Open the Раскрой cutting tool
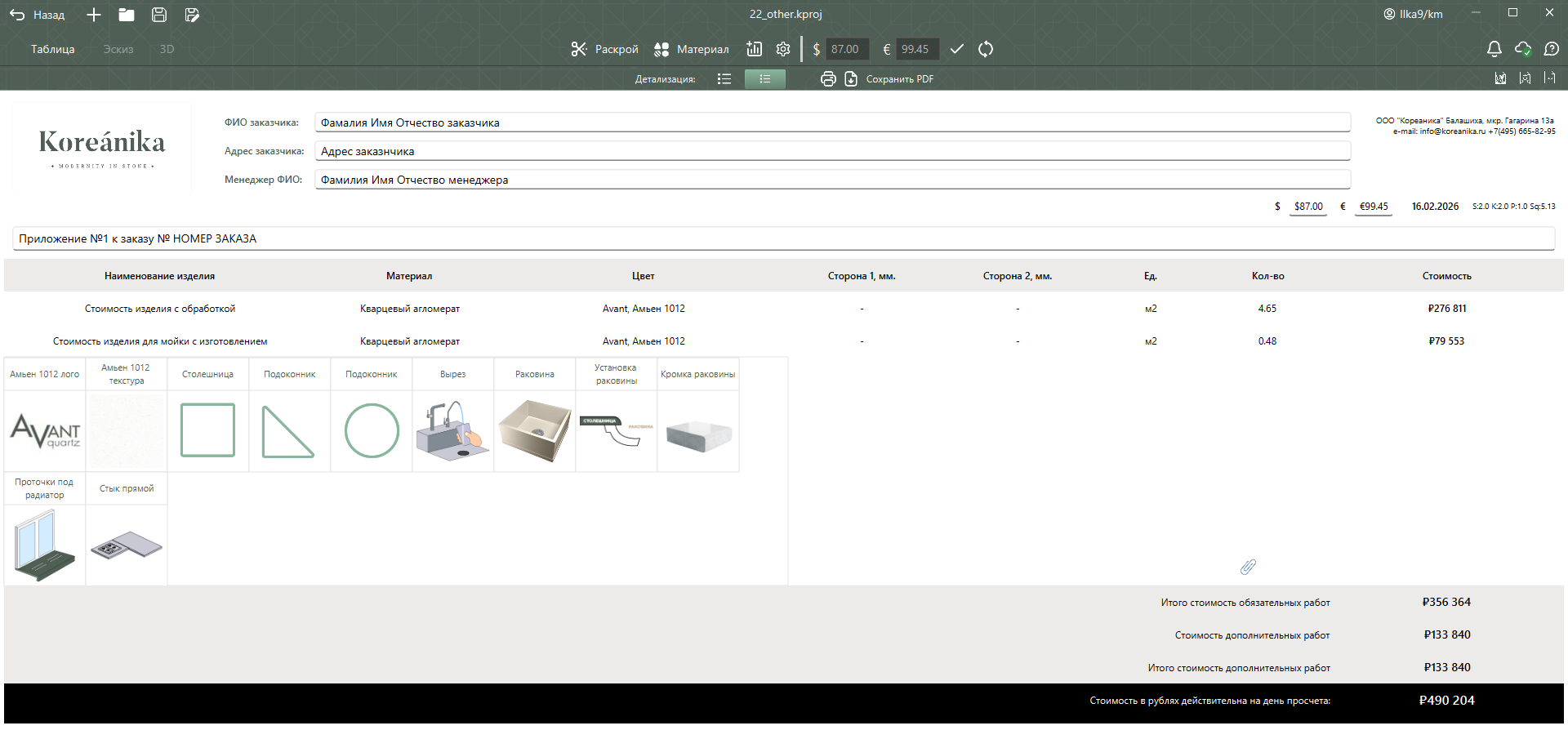The image size is (1568, 739). tap(604, 49)
